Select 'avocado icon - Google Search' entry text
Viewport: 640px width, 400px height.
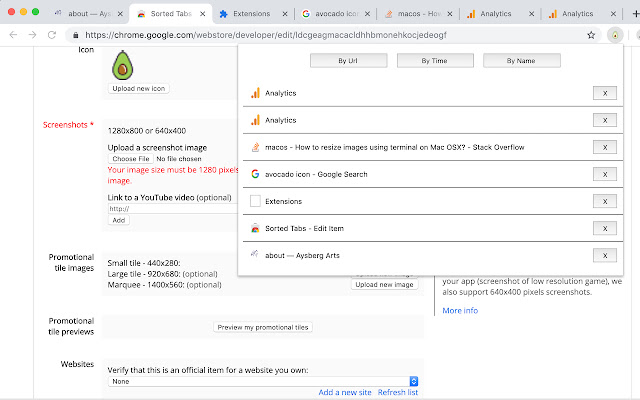click(316, 174)
